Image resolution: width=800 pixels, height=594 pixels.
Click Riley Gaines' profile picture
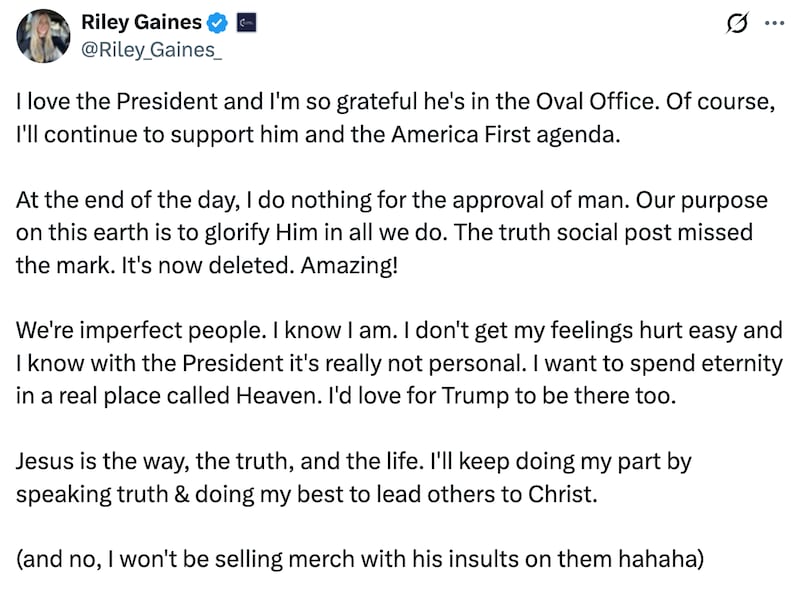click(43, 34)
